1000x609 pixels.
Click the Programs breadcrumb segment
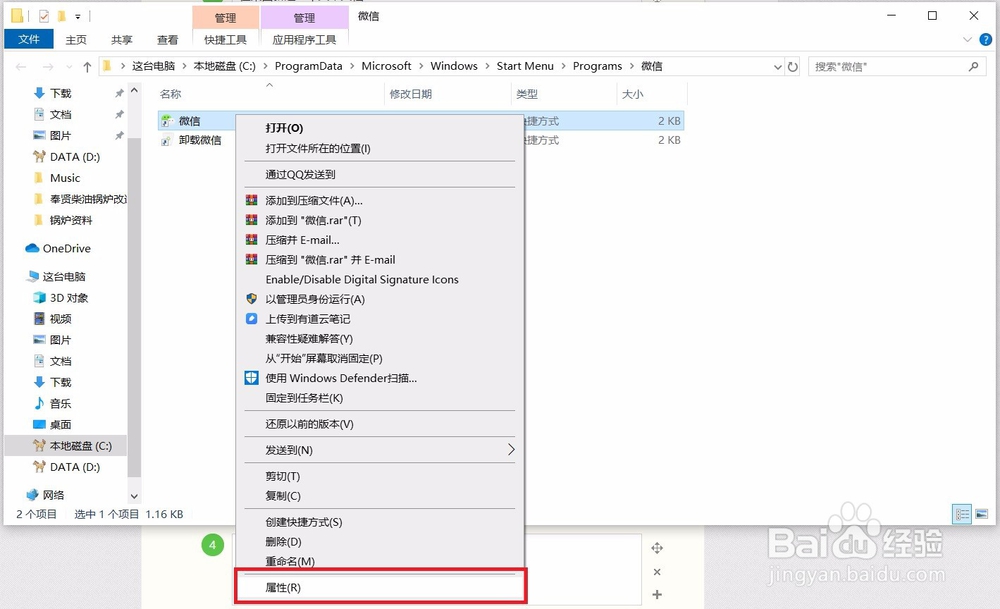[597, 66]
